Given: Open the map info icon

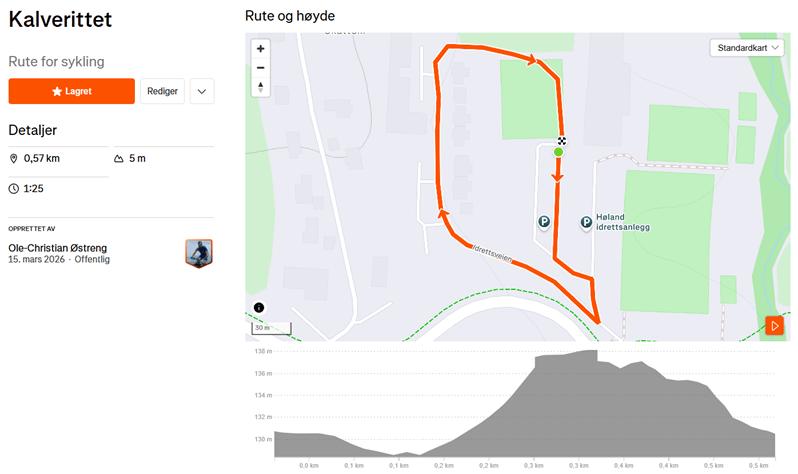Looking at the screenshot, I should (x=258, y=307).
